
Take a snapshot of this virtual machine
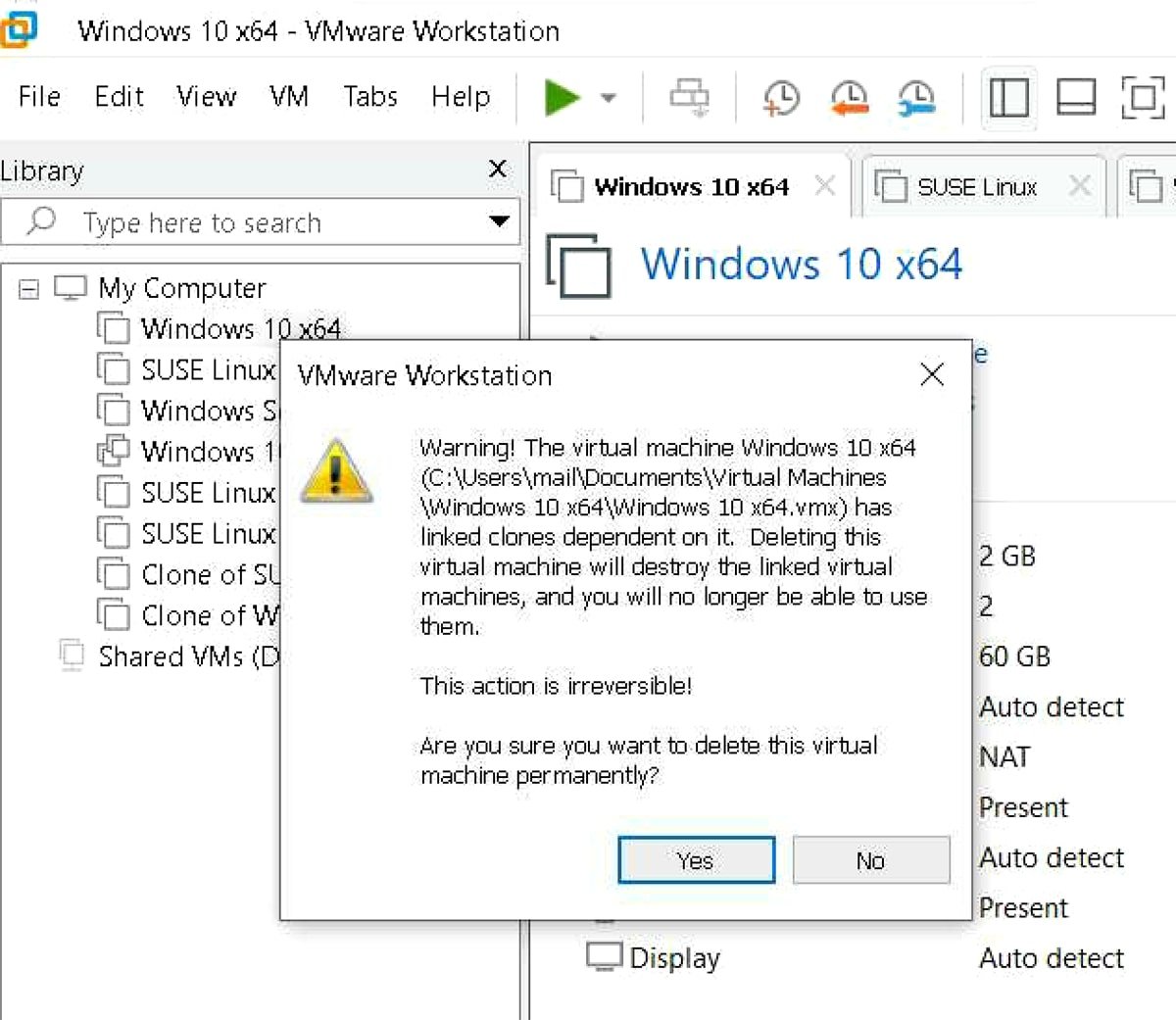pyautogui.click(x=779, y=98)
